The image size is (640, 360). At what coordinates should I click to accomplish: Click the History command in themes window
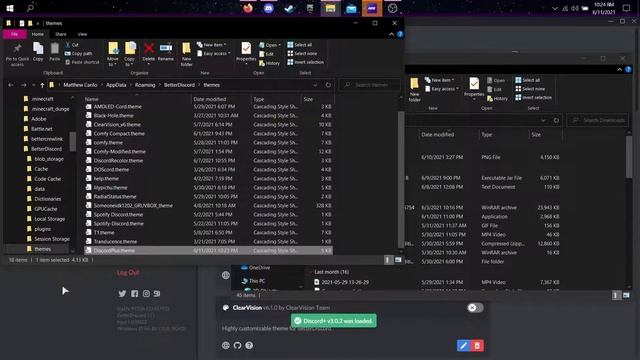269,63
